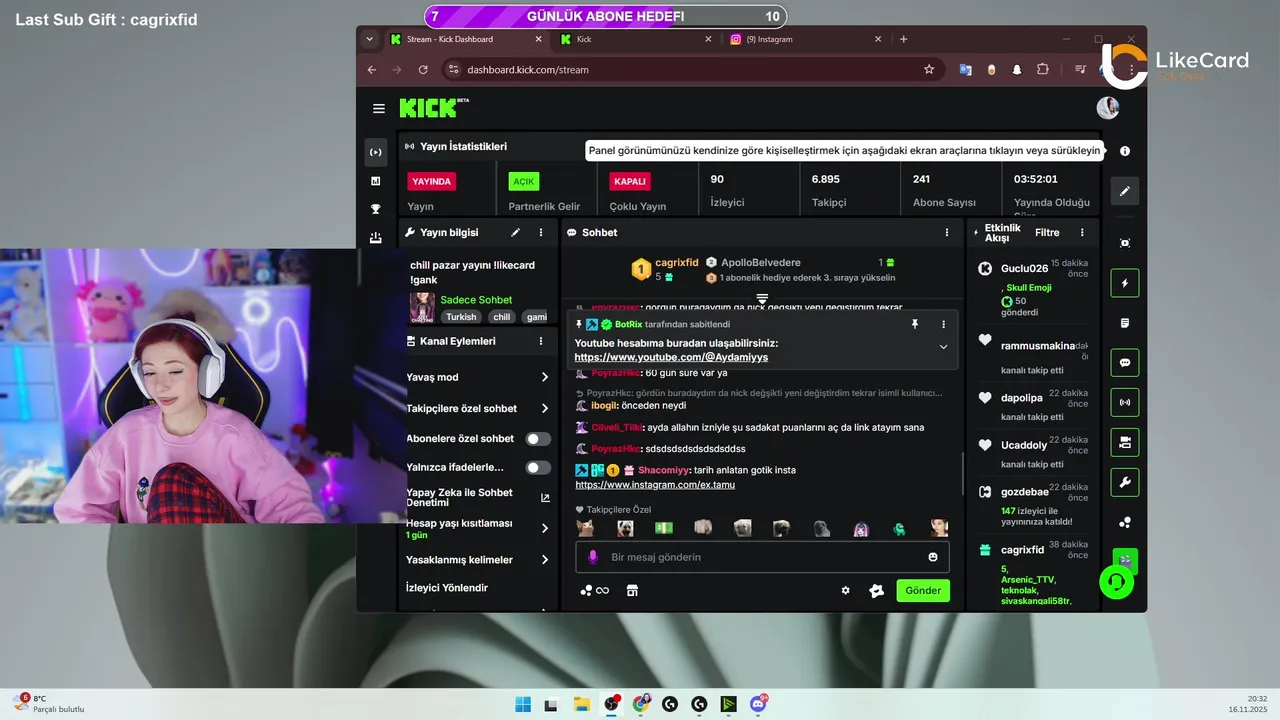1280x720 pixels.
Task: Open the Kanal Eylemleri three-dot menu
Action: [541, 341]
